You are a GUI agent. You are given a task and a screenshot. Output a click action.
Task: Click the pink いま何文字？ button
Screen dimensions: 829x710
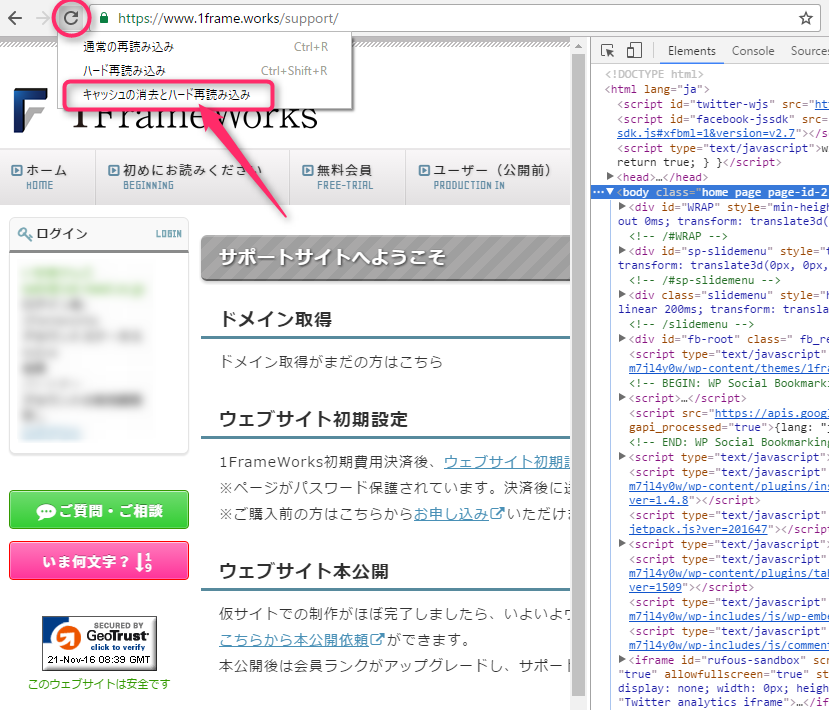point(99,561)
